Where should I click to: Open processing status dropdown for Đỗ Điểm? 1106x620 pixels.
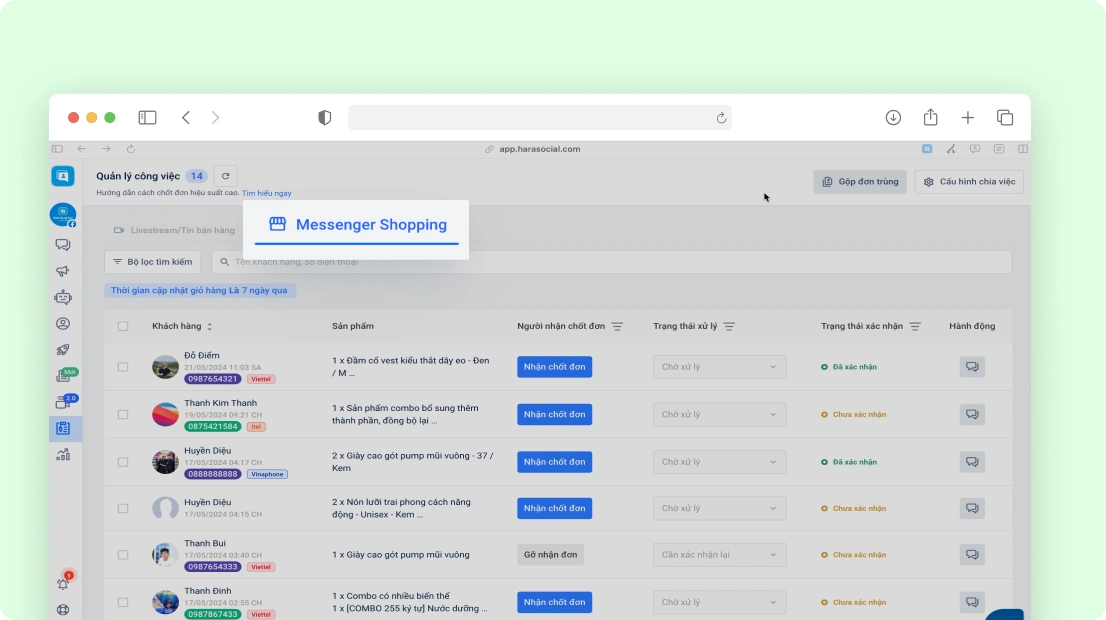[x=719, y=367]
